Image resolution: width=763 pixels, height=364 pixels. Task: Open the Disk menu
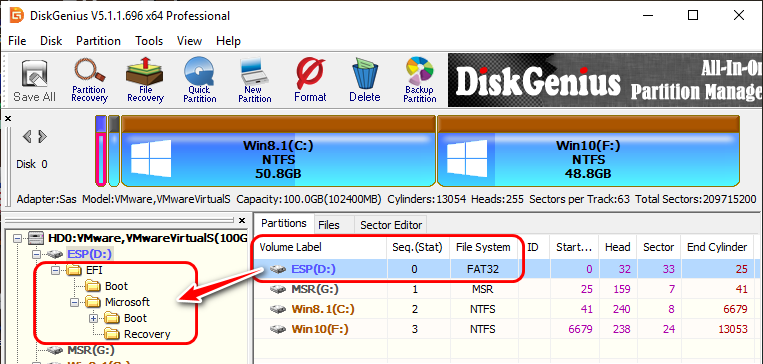(51, 41)
